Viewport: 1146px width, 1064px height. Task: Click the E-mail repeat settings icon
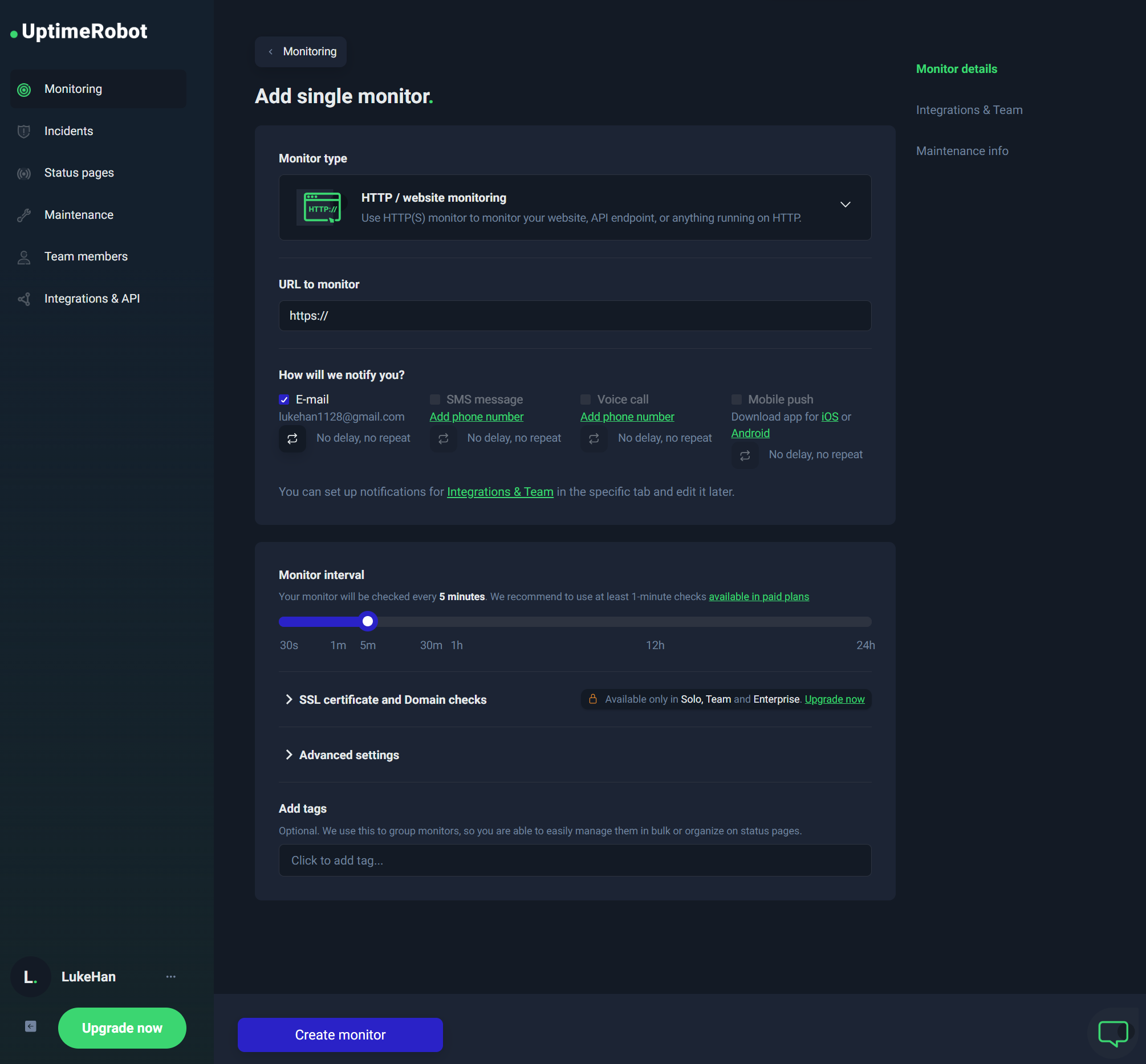[292, 439]
